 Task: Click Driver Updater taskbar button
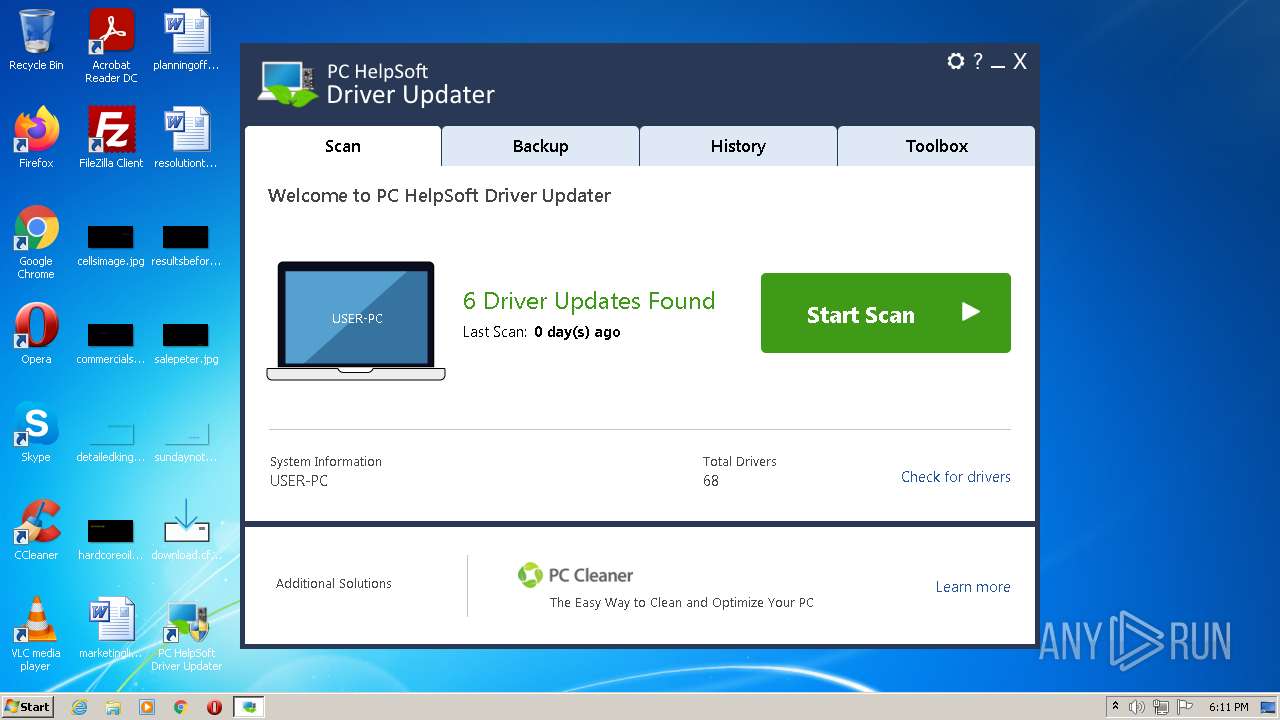click(249, 707)
